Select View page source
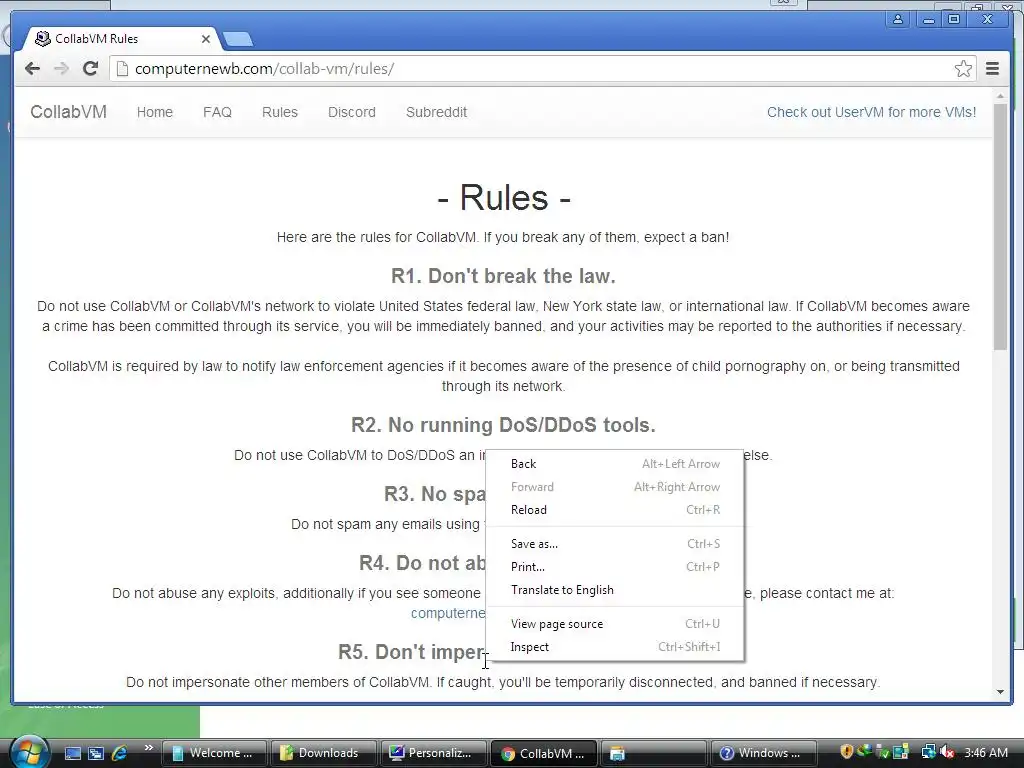The width and height of the screenshot is (1024, 768). point(614,624)
